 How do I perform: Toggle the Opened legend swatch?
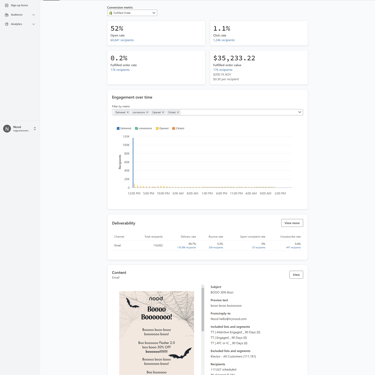point(157,128)
